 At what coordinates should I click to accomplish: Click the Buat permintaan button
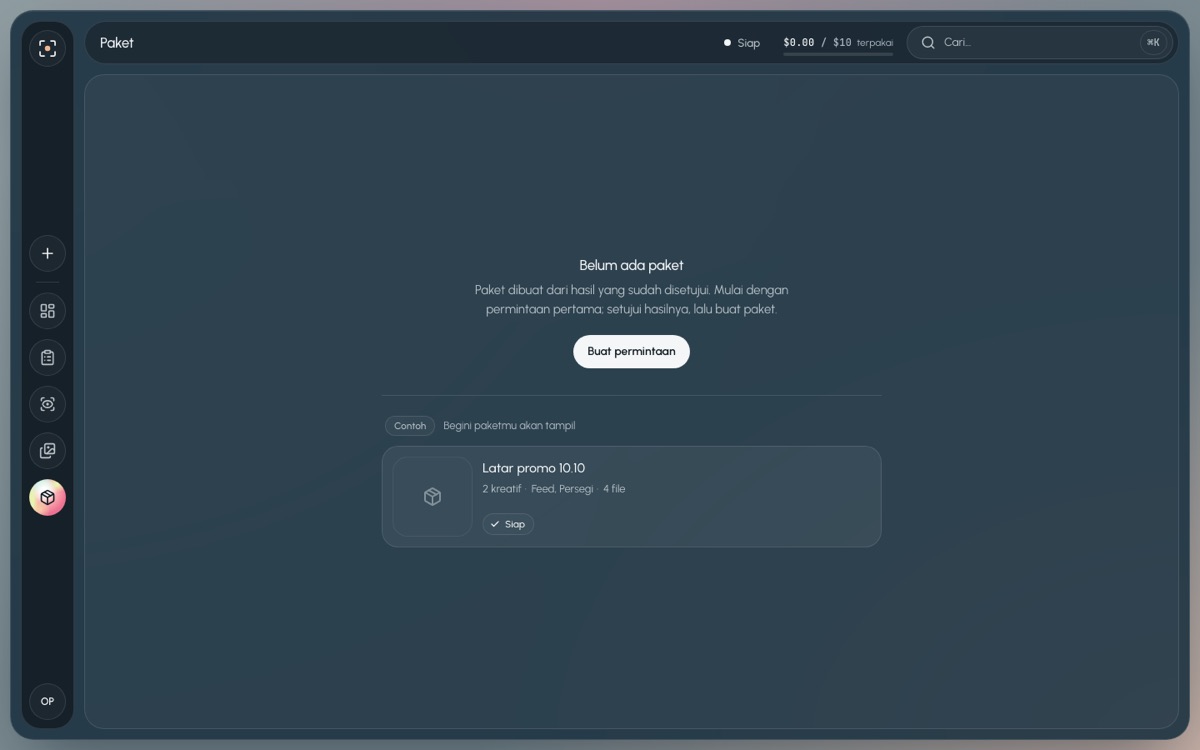click(631, 351)
